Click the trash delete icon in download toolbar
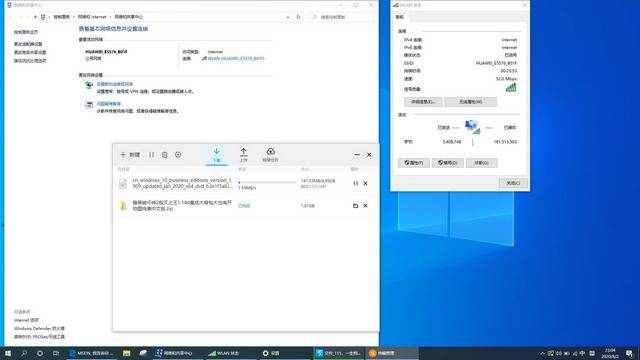Viewport: 640px width, 360px height. tap(164, 155)
